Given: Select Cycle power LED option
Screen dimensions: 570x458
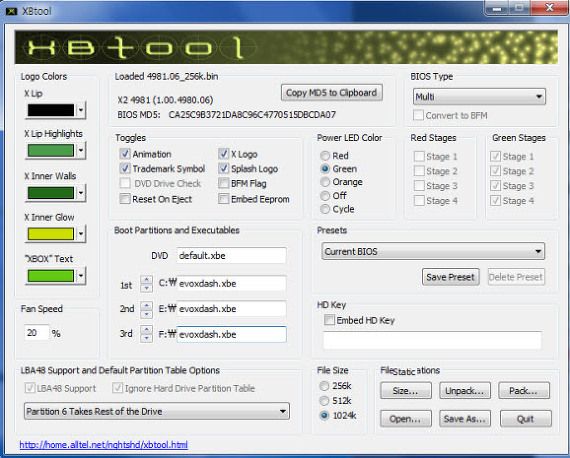Looking at the screenshot, I should 325,209.
